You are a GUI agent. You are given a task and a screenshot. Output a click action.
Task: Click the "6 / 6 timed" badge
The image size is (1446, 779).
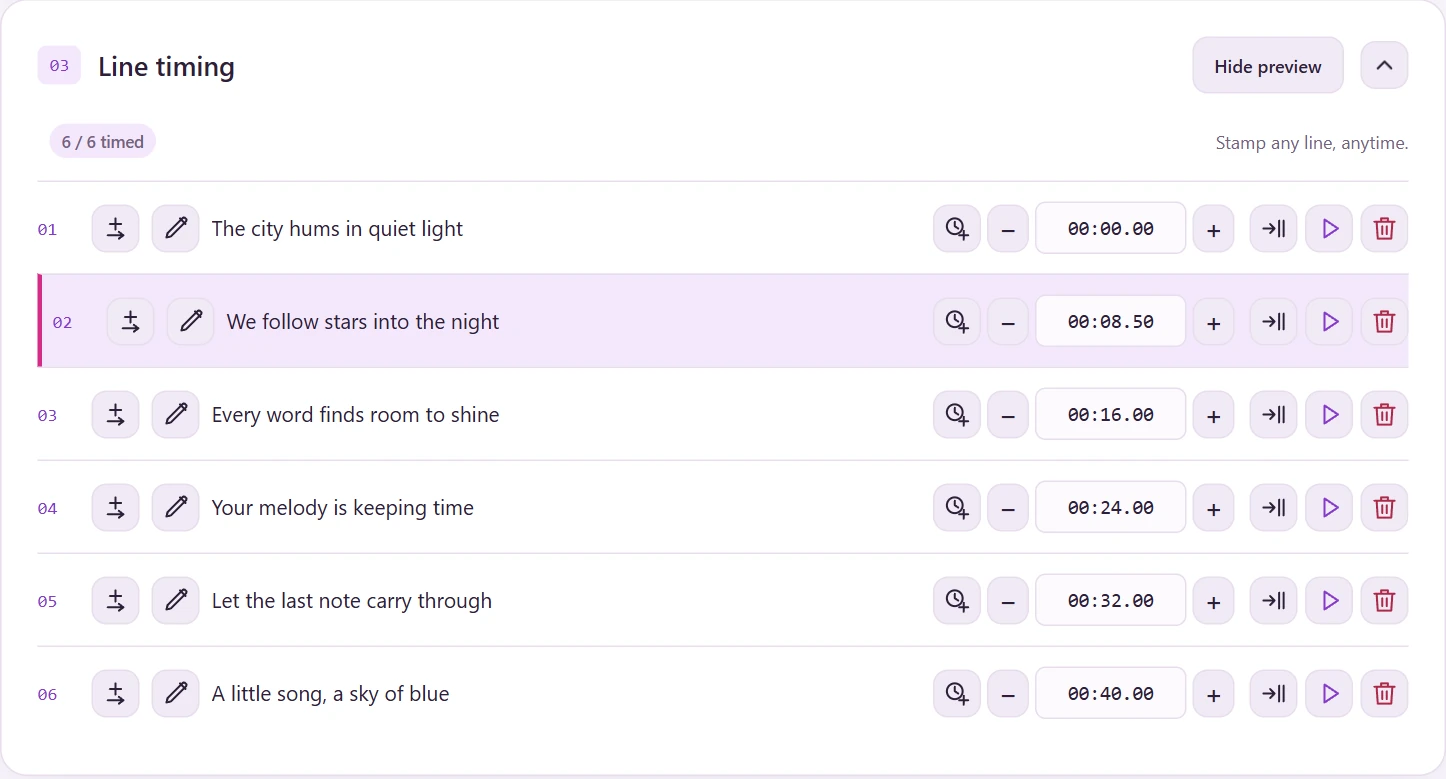(x=103, y=142)
